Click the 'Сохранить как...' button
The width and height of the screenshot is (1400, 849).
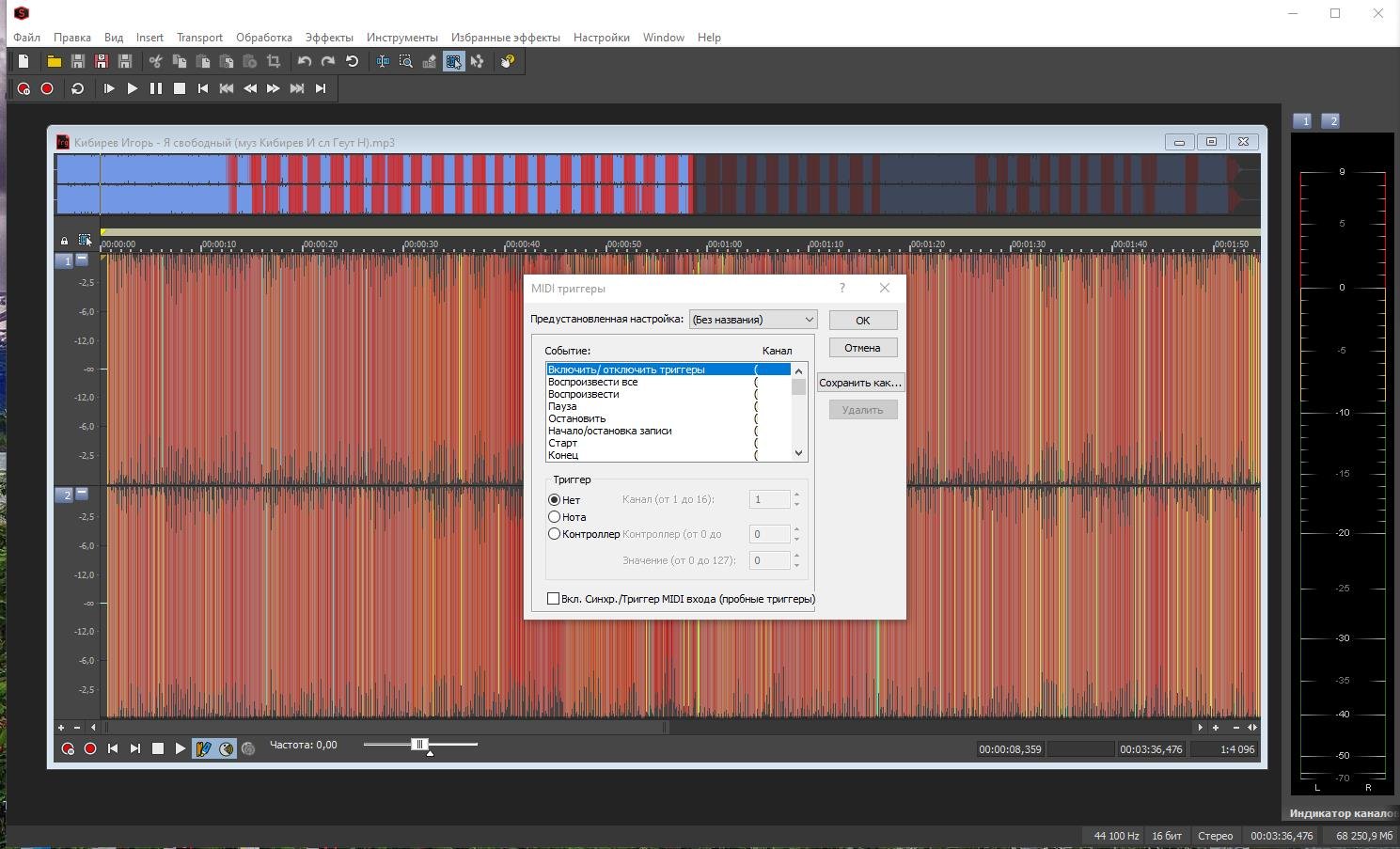(x=859, y=383)
